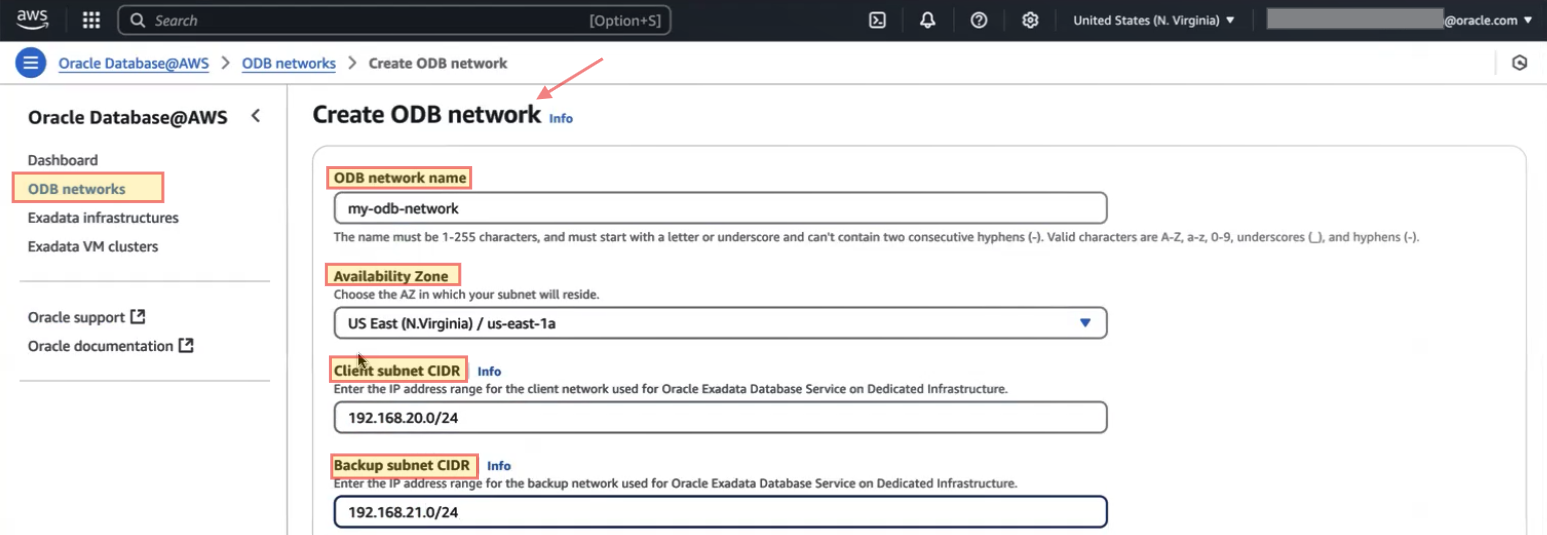This screenshot has width=1547, height=535.
Task: Open the account menu ending @oracle.com
Action: tap(1399, 20)
